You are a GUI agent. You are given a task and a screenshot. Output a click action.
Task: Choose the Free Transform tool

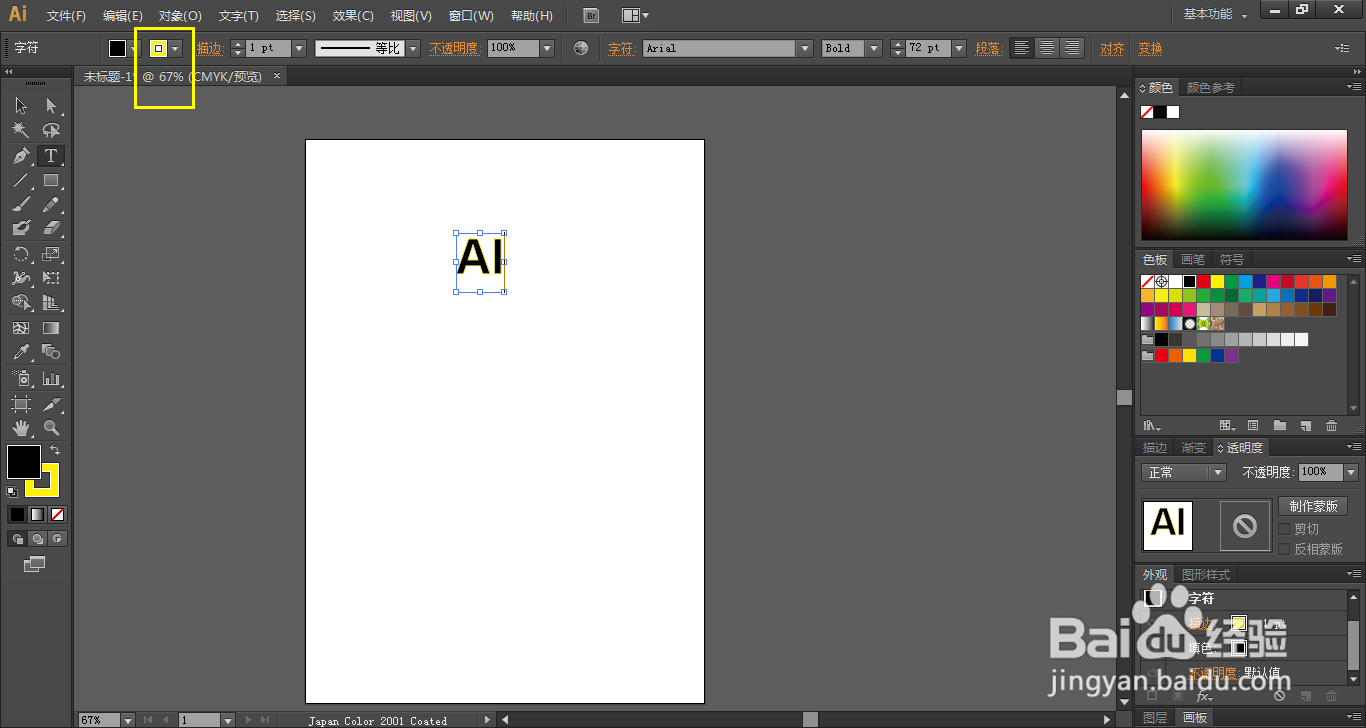(x=51, y=278)
